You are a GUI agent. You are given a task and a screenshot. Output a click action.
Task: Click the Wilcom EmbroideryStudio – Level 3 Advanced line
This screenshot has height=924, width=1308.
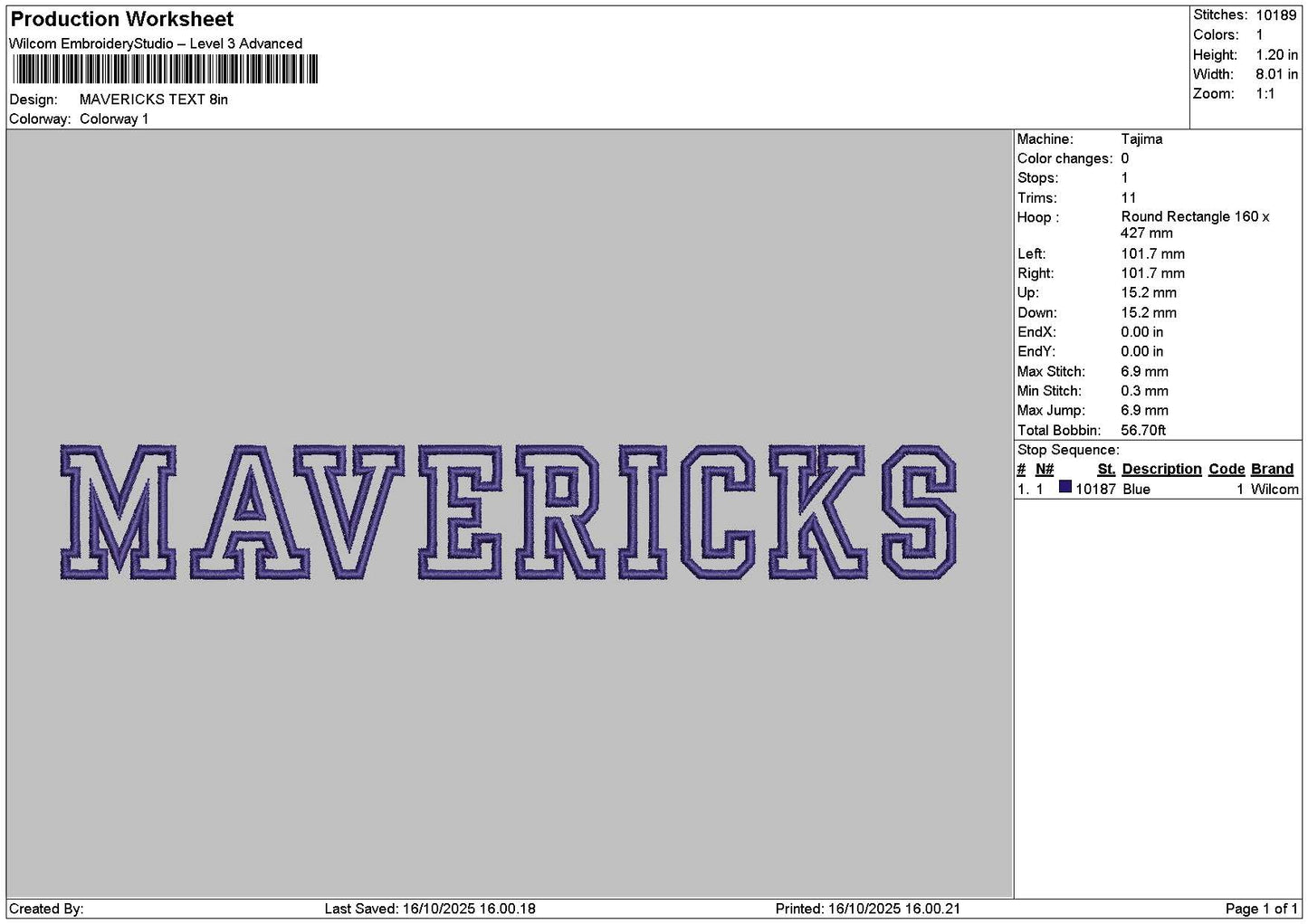156,43
